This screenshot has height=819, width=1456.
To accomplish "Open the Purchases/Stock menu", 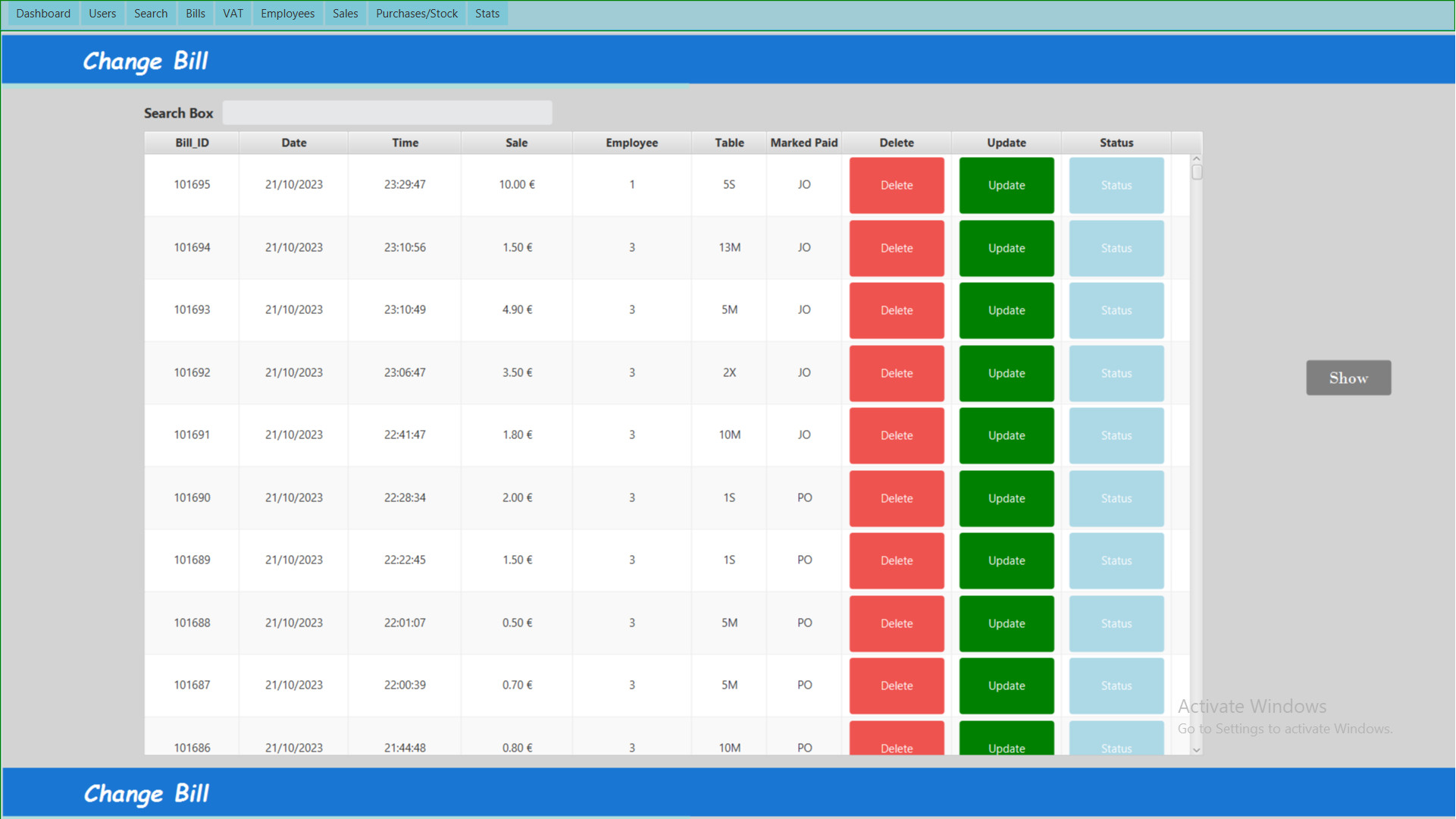I will pyautogui.click(x=416, y=14).
